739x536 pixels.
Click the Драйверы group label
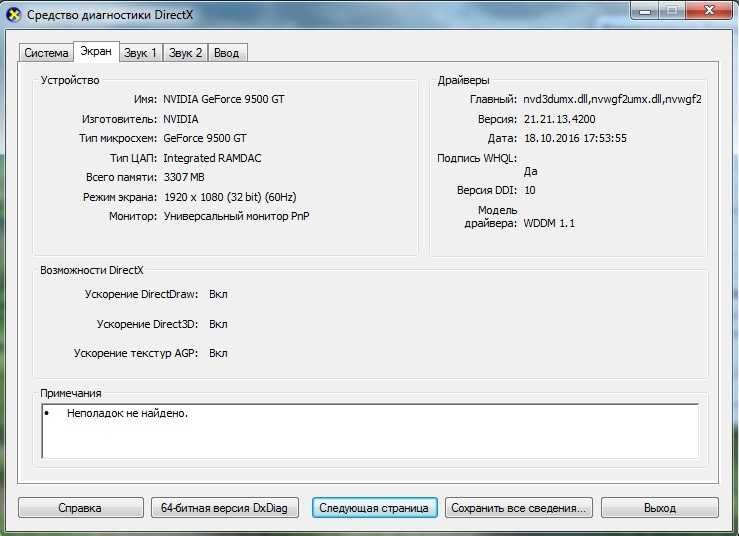click(463, 81)
